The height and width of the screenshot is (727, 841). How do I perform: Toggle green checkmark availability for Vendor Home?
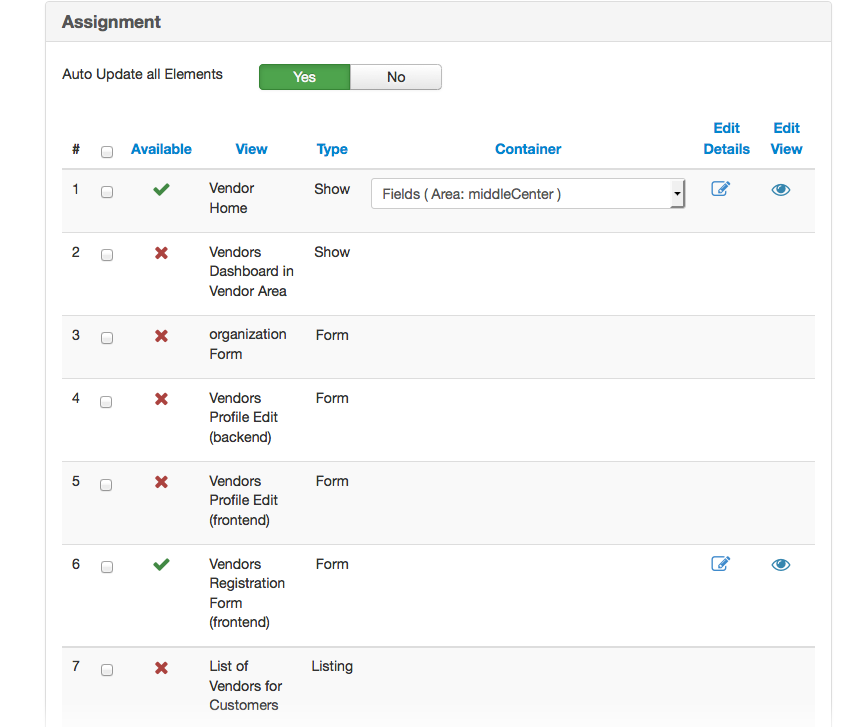161,189
